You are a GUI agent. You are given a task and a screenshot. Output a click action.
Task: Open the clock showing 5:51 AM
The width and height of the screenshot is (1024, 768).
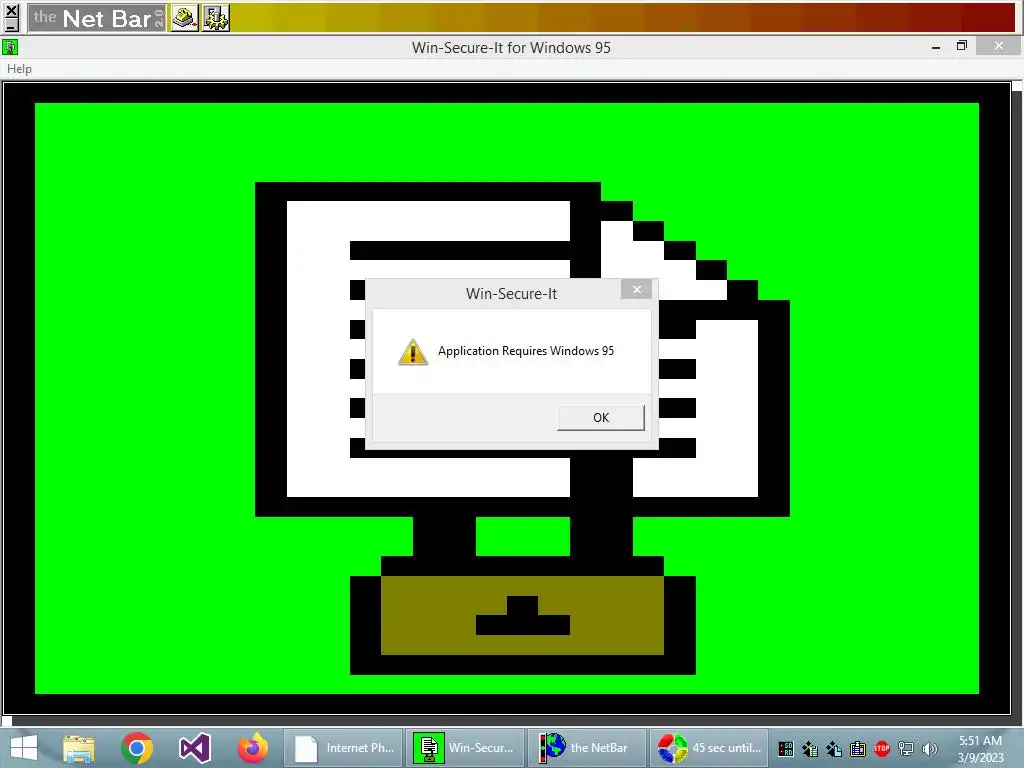pyautogui.click(x=980, y=748)
